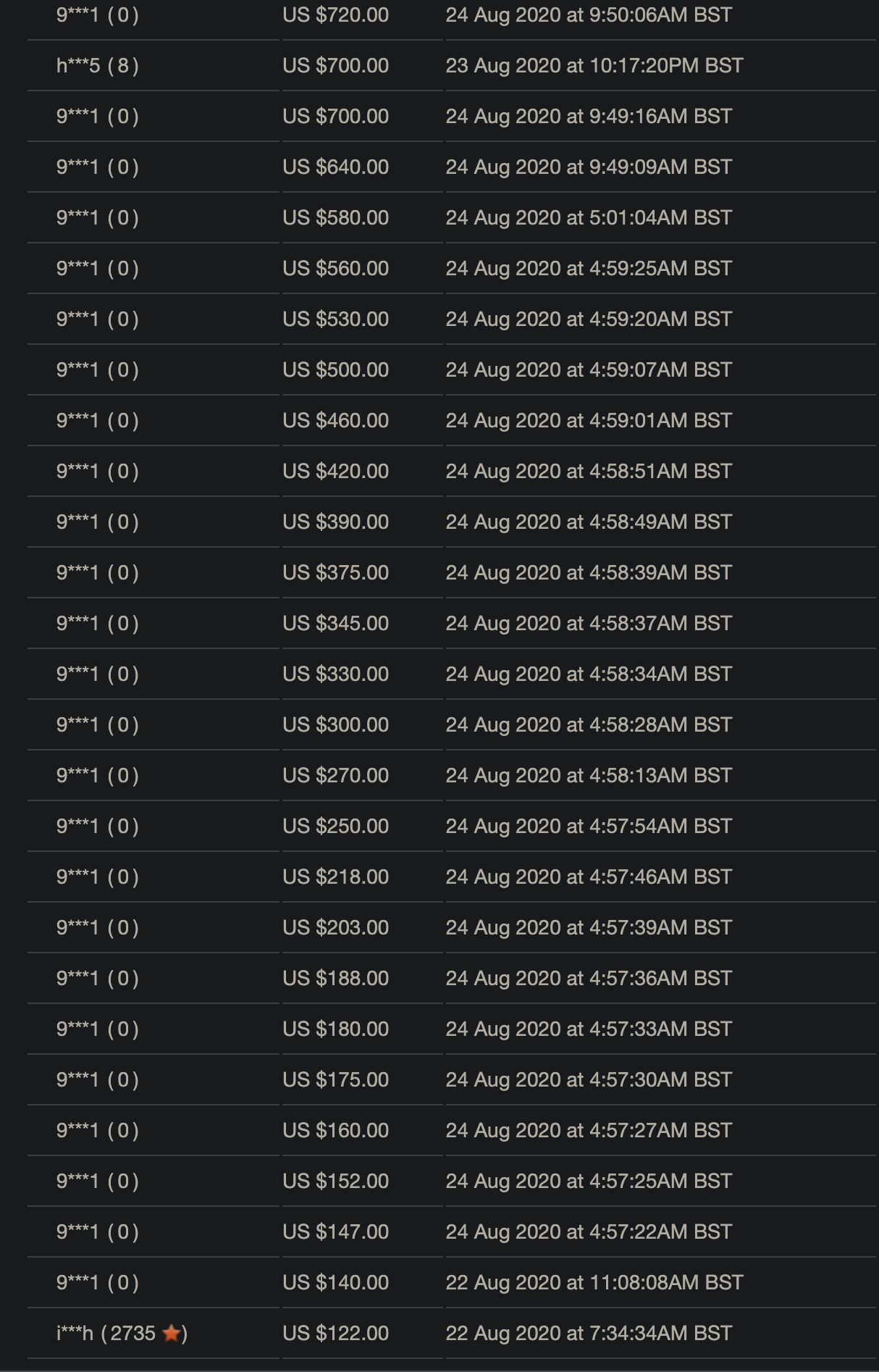Open bidder i***h's profile link
The height and width of the screenshot is (1372, 879).
click(75, 1334)
